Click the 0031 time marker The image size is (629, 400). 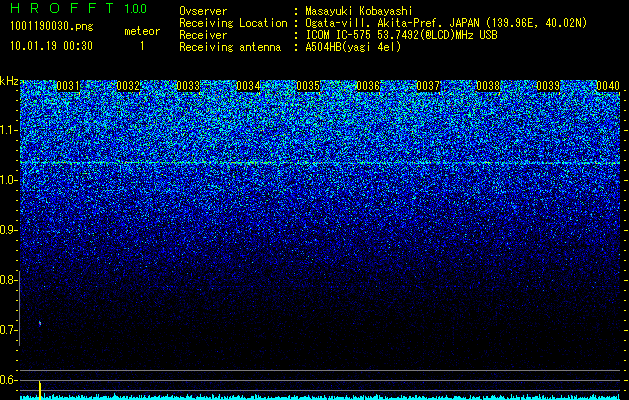pyautogui.click(x=68, y=86)
